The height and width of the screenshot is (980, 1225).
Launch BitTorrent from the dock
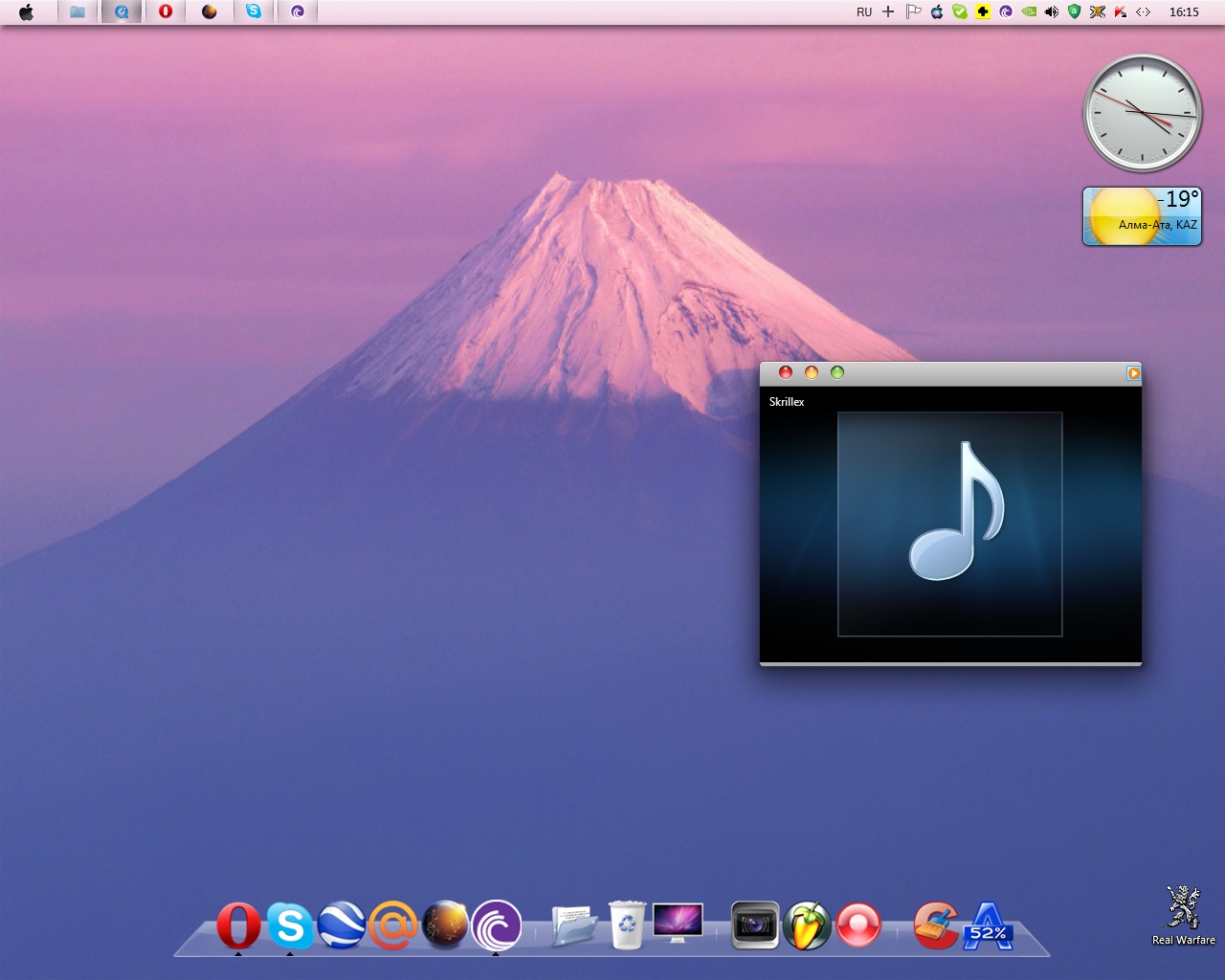496,925
